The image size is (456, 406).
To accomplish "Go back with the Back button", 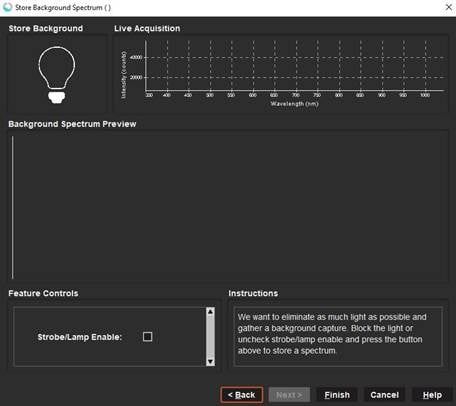I will point(242,395).
